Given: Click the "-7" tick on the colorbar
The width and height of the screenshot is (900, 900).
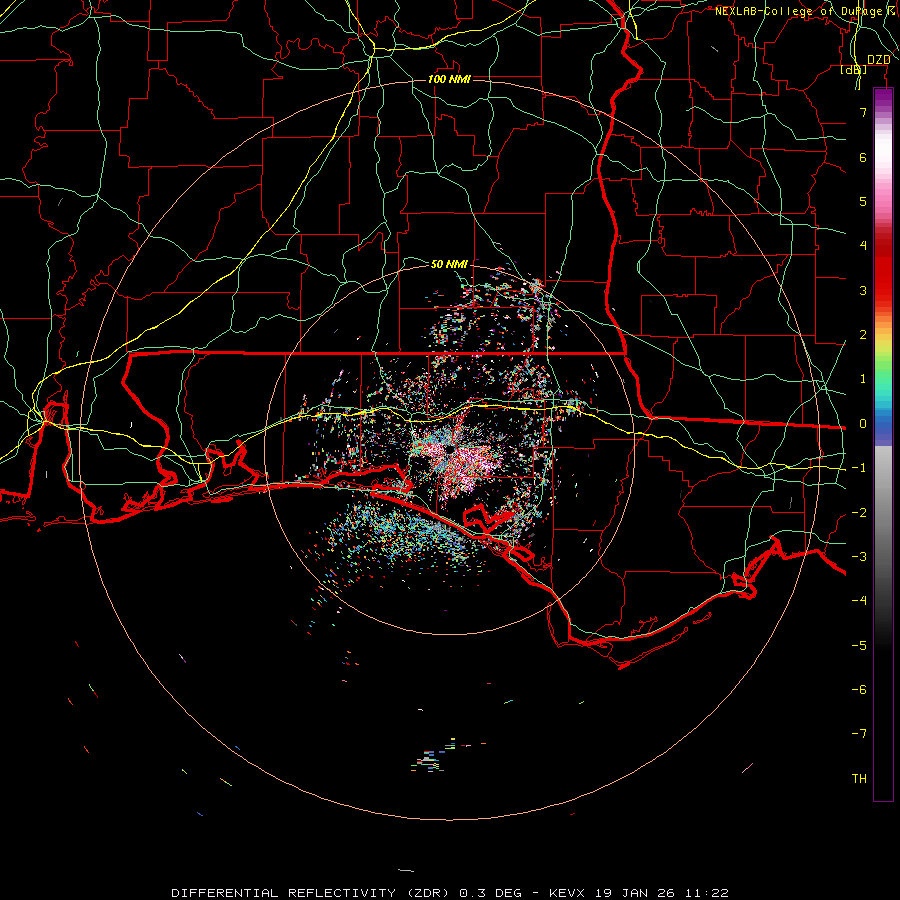Looking at the screenshot, I should [859, 734].
